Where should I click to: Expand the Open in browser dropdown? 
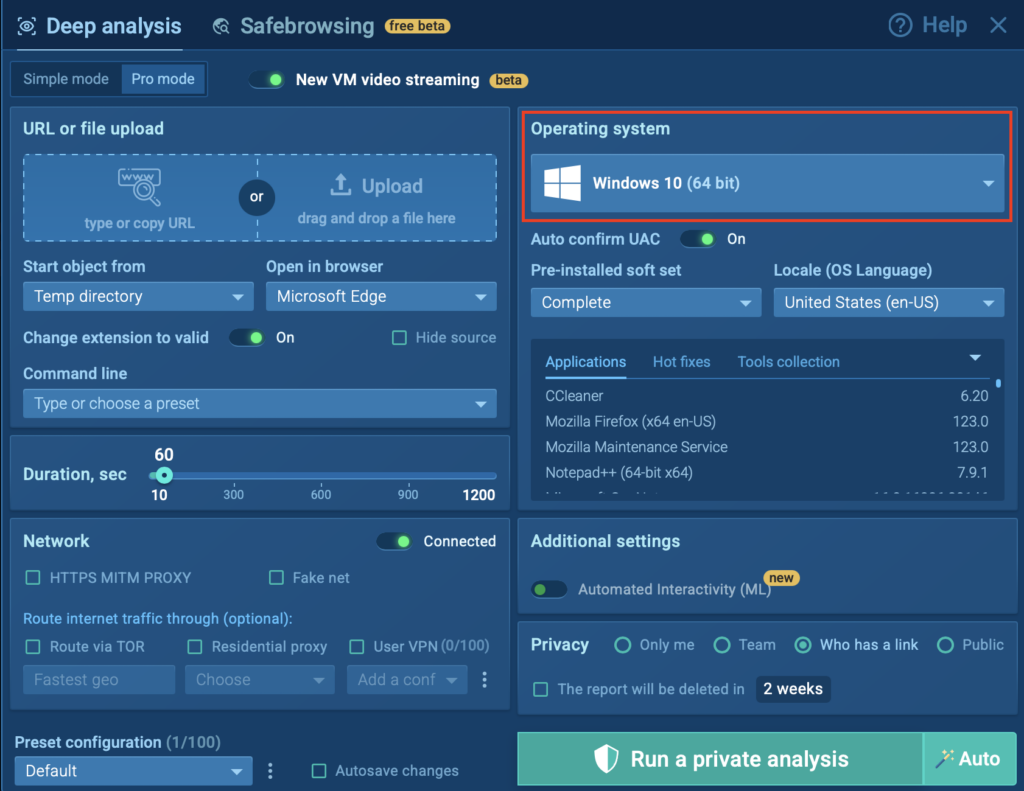(381, 296)
